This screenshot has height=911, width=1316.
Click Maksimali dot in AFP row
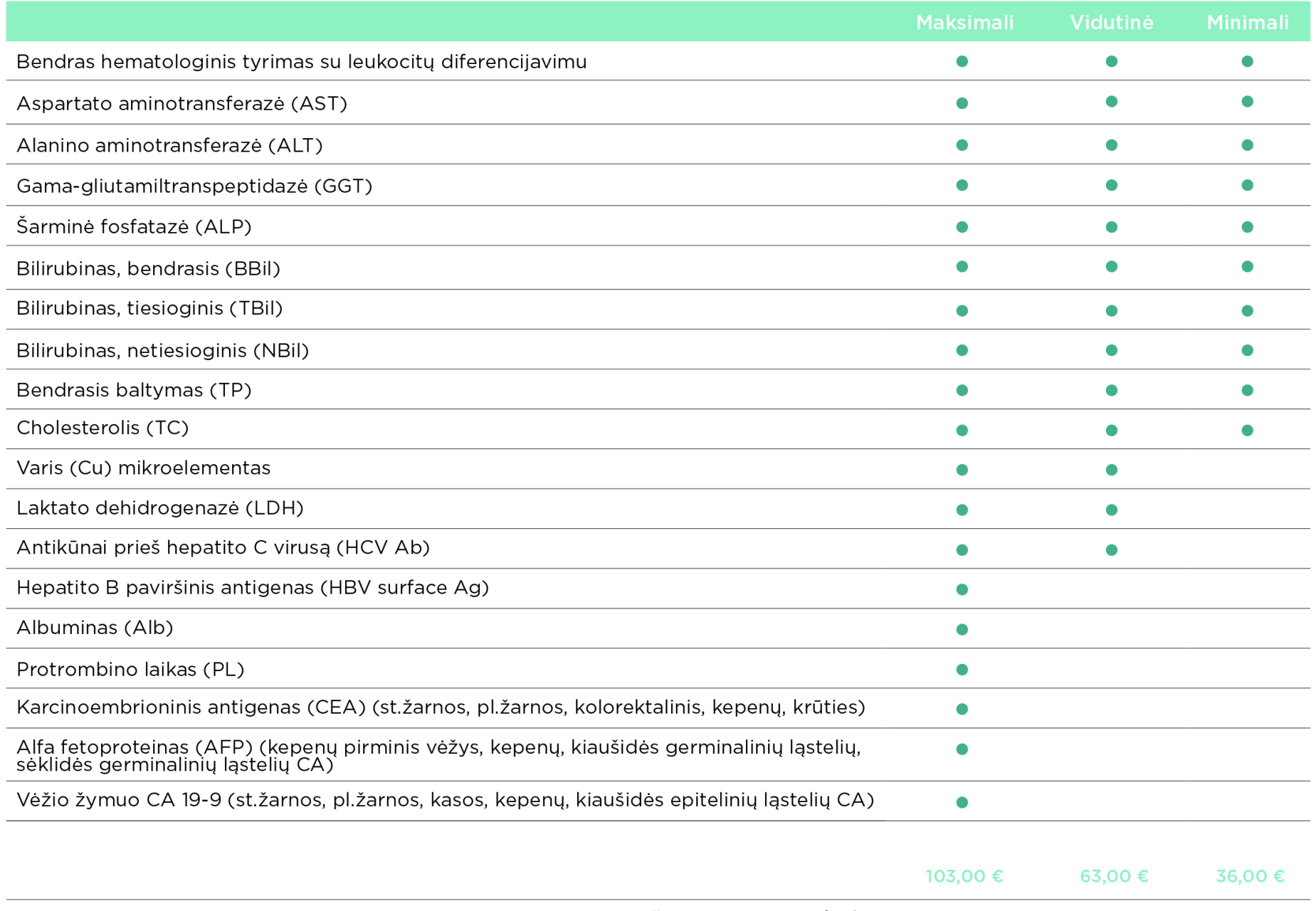962,749
